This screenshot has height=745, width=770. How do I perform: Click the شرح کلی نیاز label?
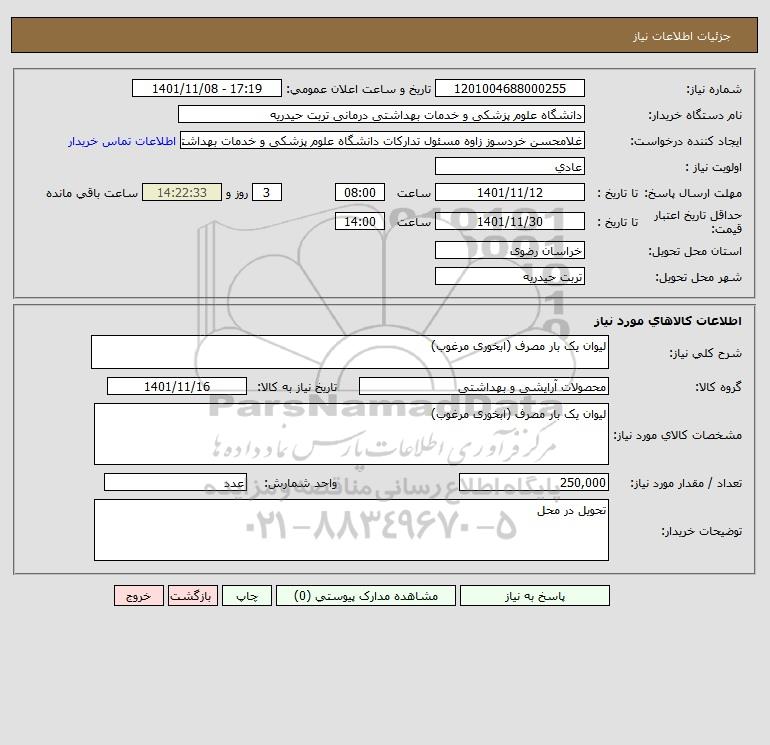click(706, 353)
